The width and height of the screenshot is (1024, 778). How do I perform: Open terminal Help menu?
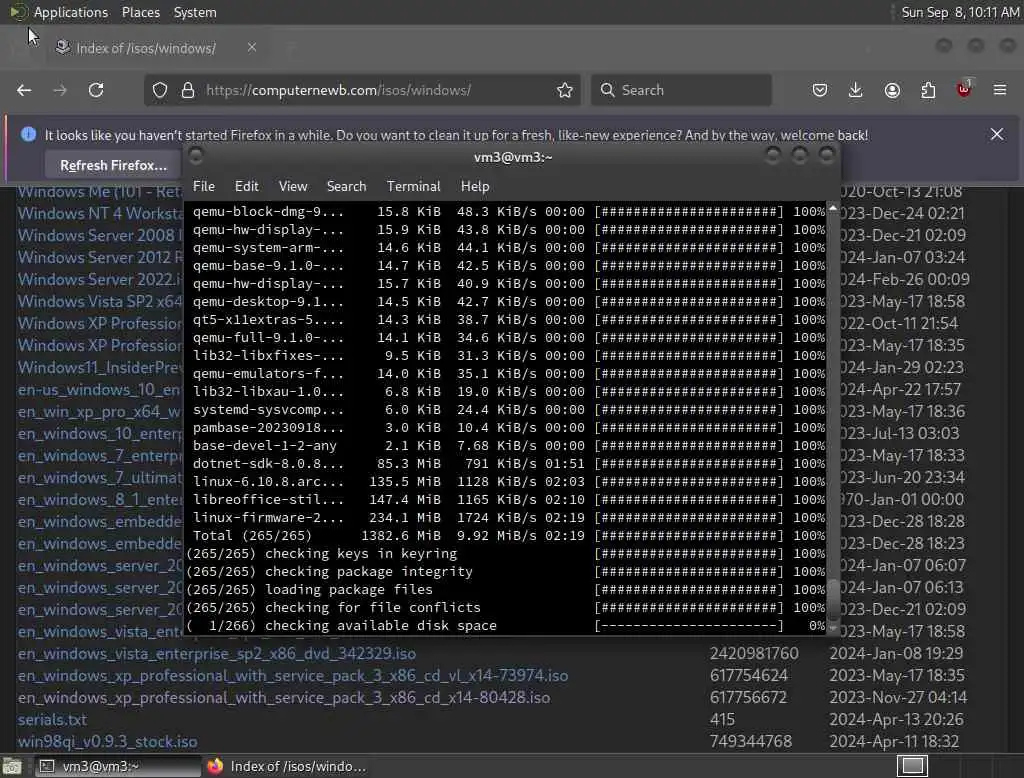(x=475, y=186)
